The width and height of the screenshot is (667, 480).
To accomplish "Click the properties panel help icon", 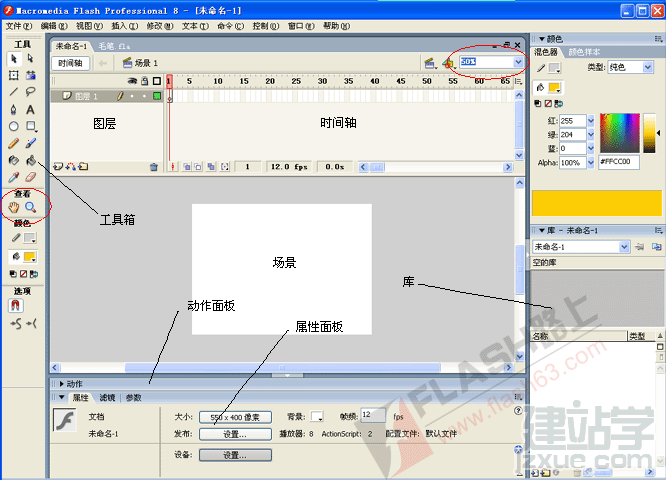I will tap(518, 411).
